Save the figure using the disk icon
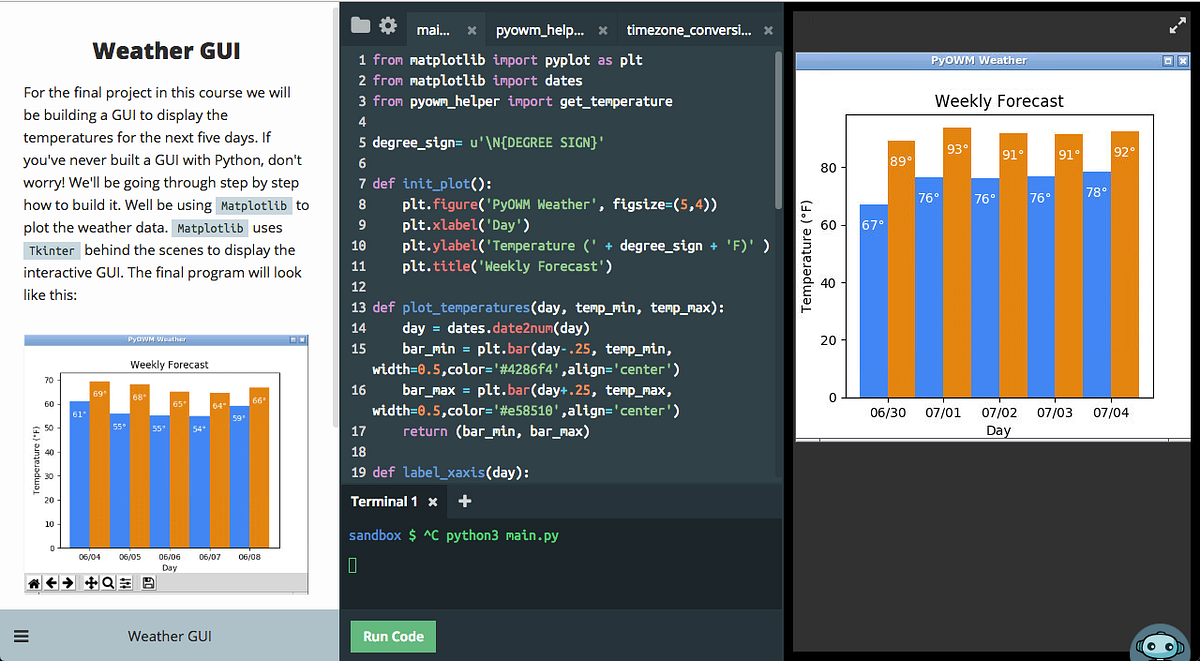Screen dimensions: 1200x661 pyautogui.click(x=148, y=582)
